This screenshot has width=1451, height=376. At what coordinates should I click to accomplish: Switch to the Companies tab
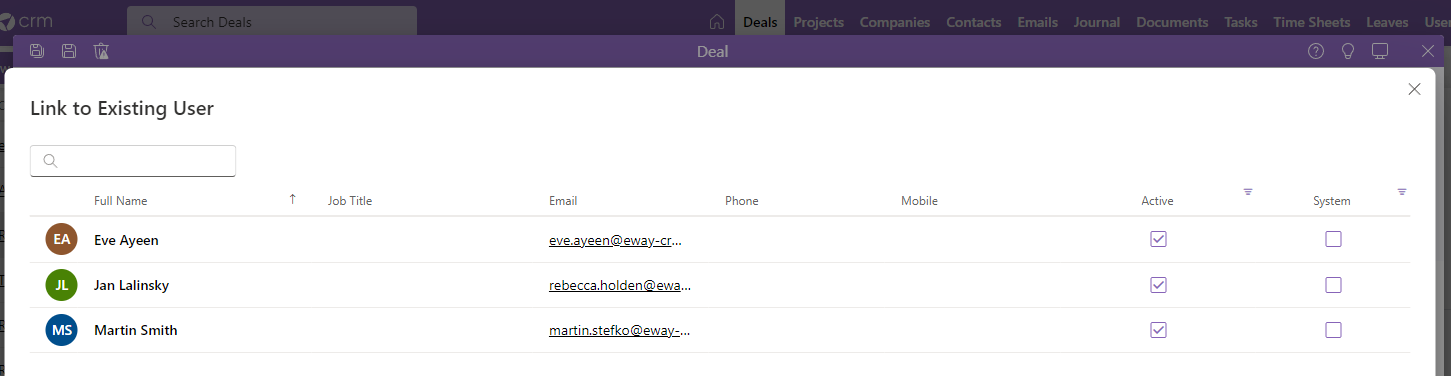click(x=895, y=22)
